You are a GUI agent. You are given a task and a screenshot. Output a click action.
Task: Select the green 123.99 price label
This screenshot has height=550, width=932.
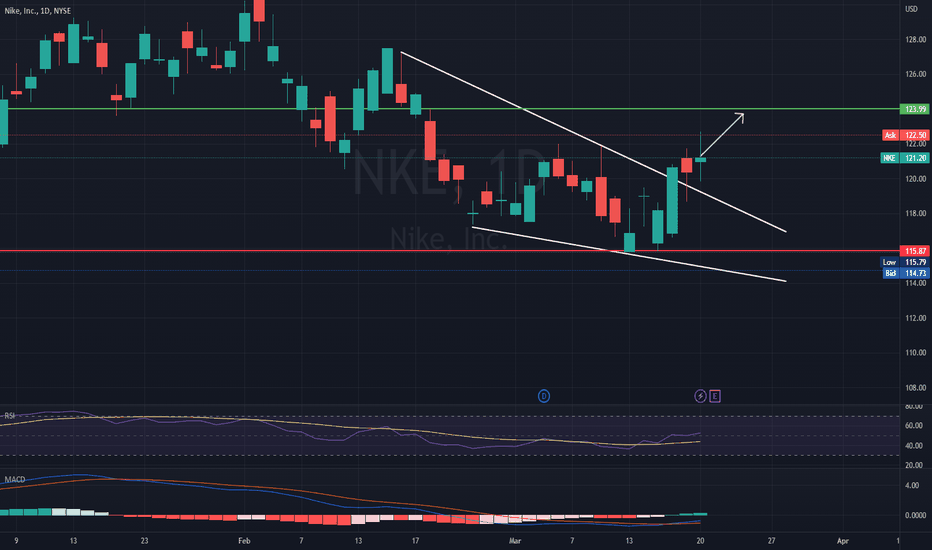click(915, 109)
